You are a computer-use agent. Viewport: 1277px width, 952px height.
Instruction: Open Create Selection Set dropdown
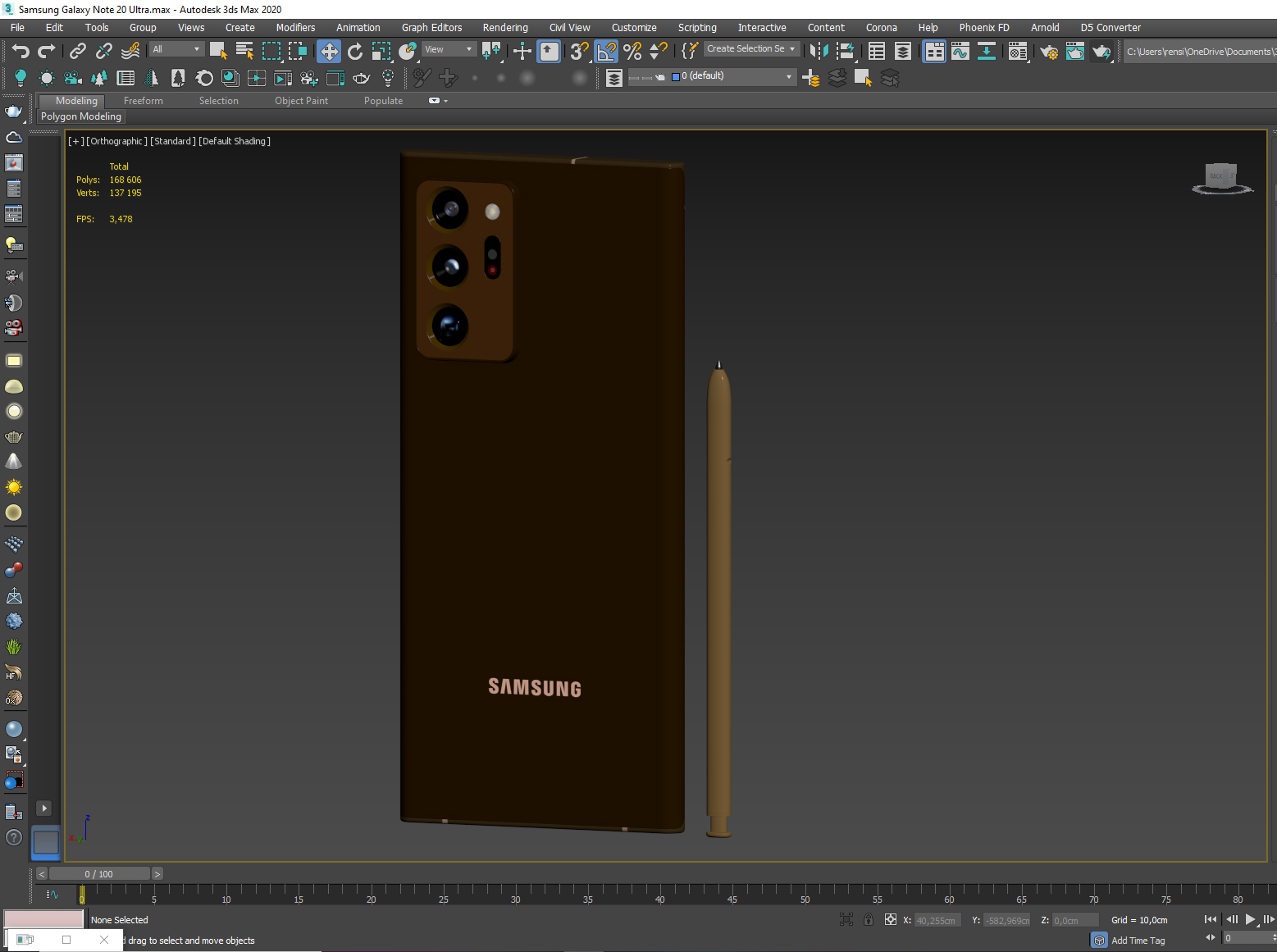[750, 49]
